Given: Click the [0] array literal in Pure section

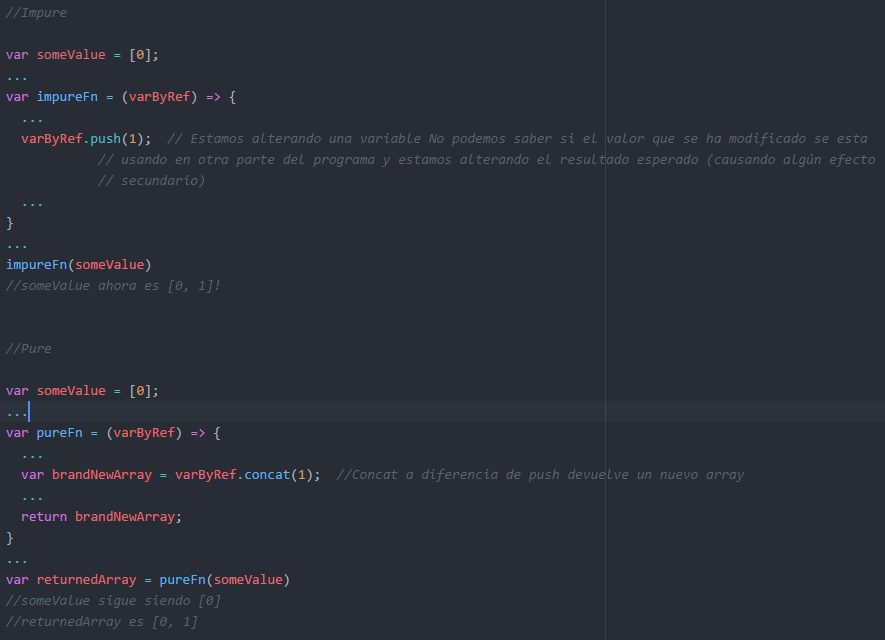Looking at the screenshot, I should [x=138, y=390].
